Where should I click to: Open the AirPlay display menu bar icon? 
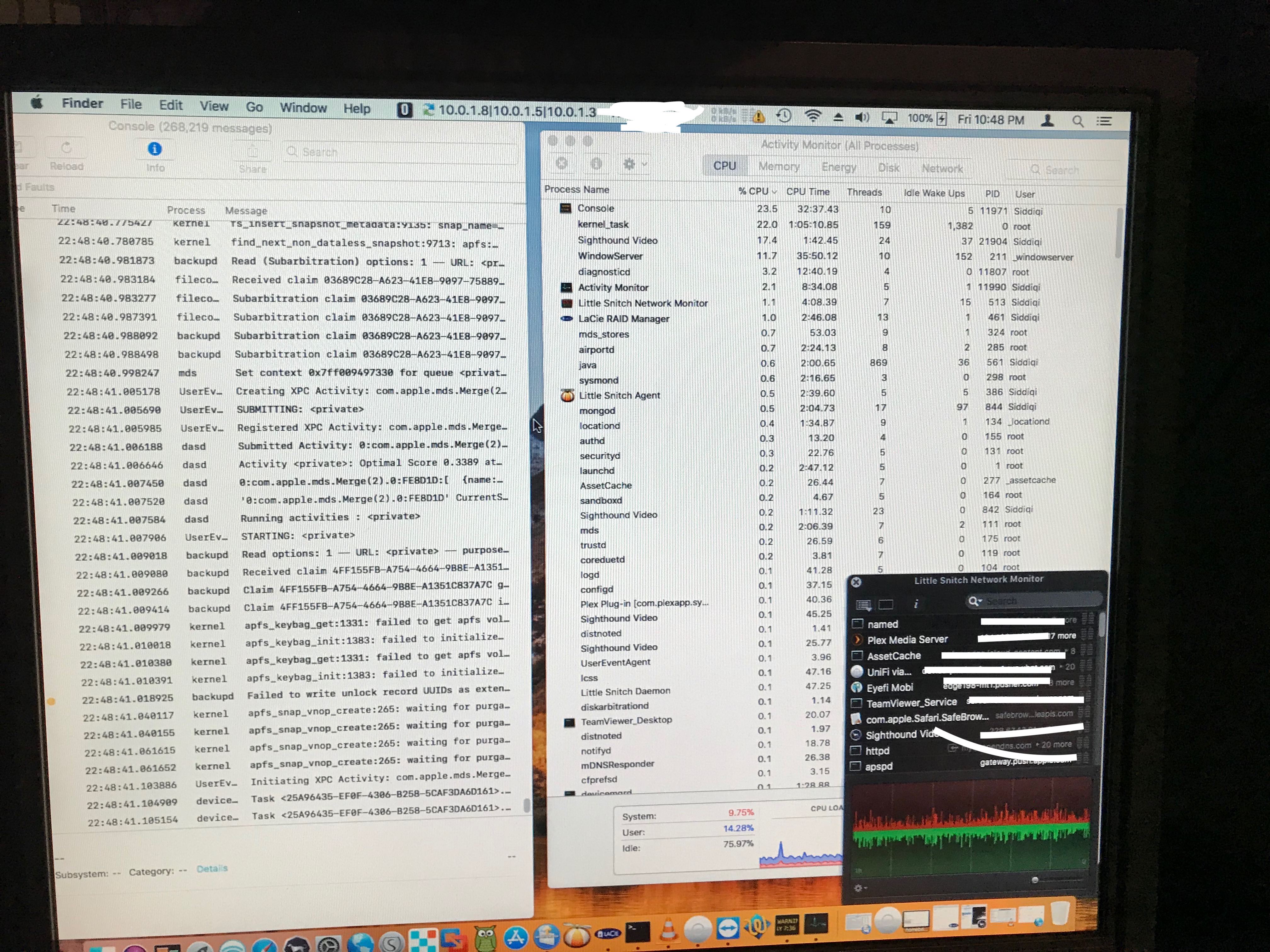click(x=889, y=118)
